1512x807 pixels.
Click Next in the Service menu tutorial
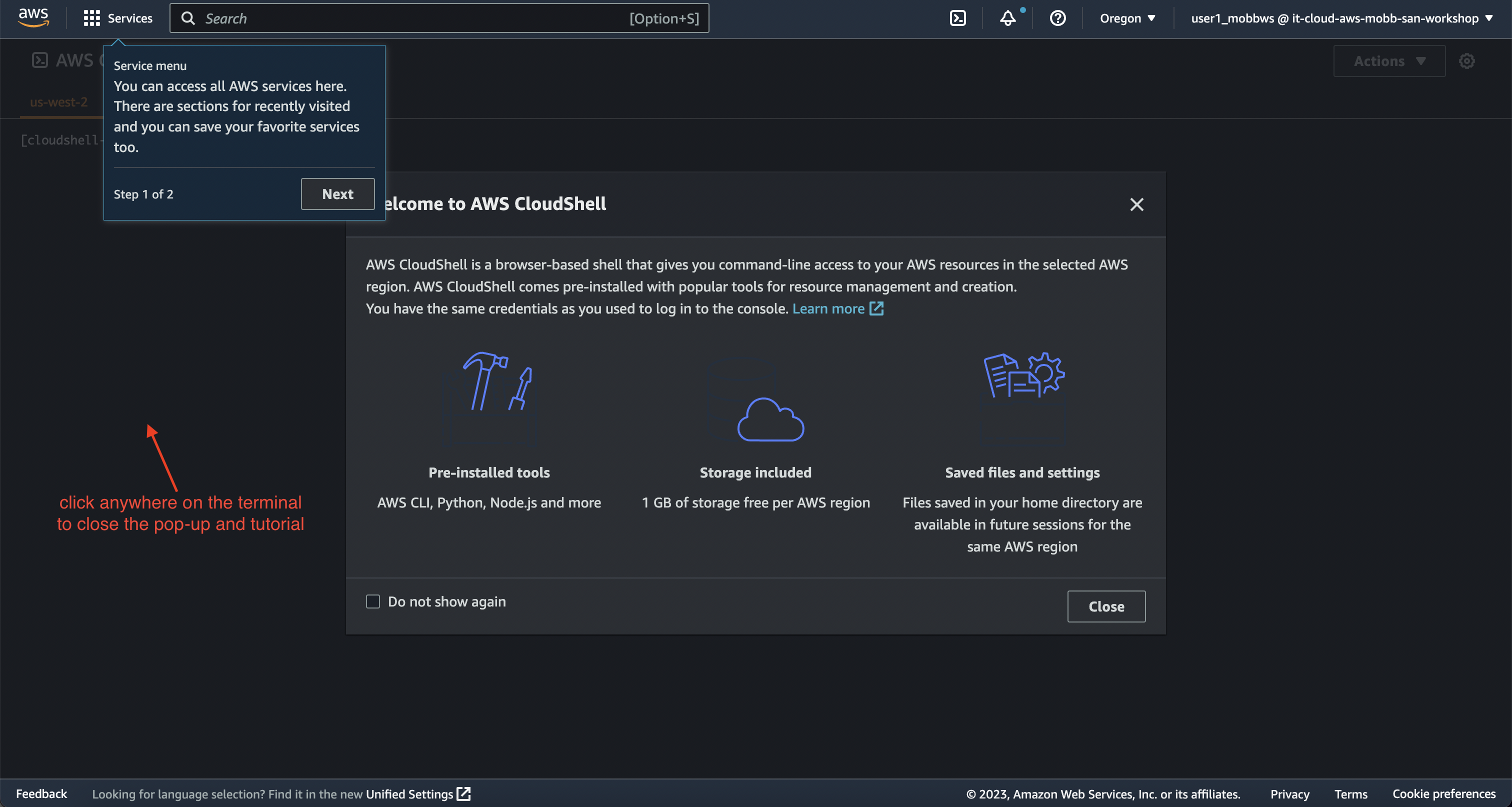click(337, 193)
